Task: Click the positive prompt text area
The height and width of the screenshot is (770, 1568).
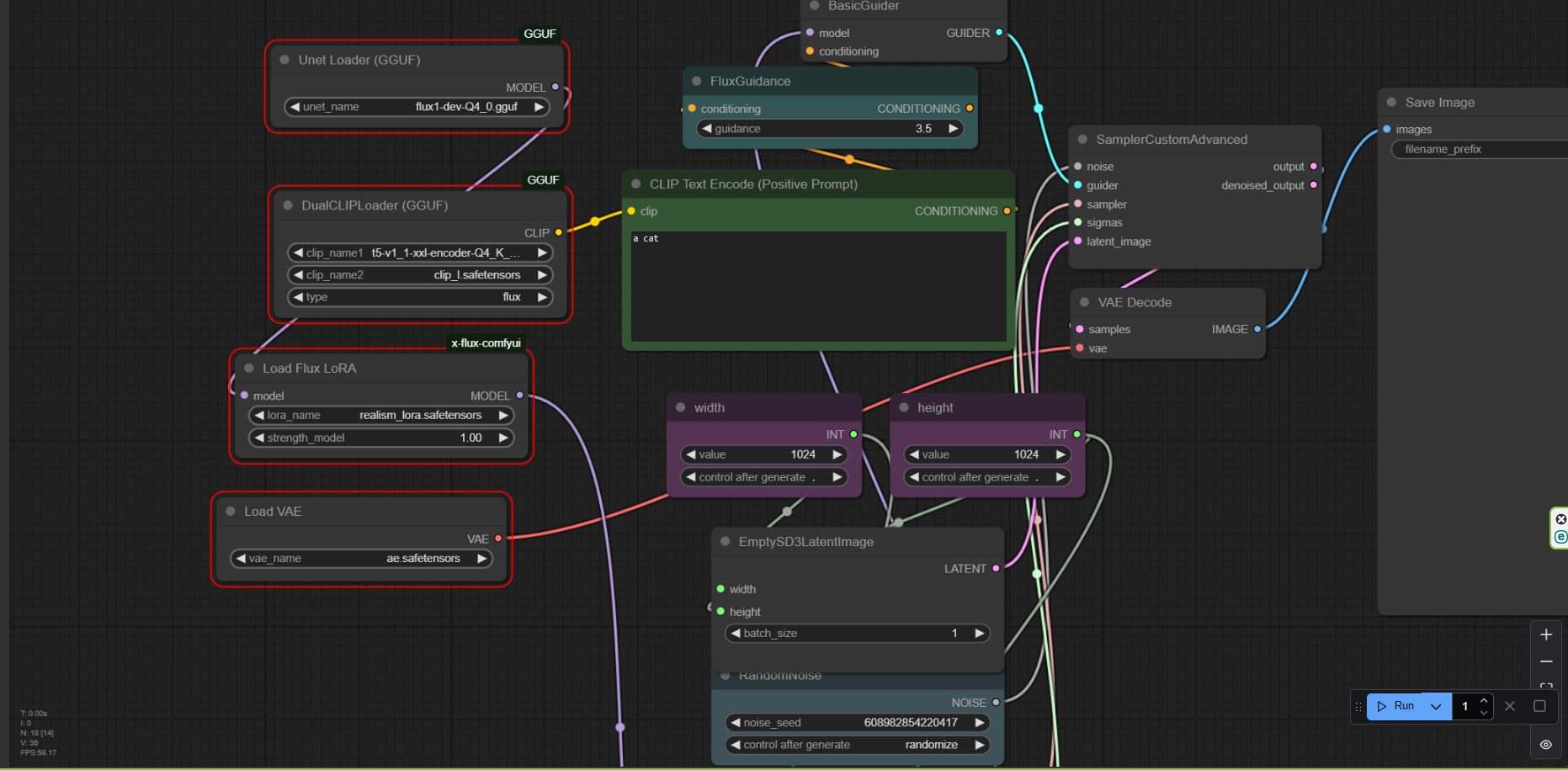Action: pyautogui.click(x=818, y=286)
